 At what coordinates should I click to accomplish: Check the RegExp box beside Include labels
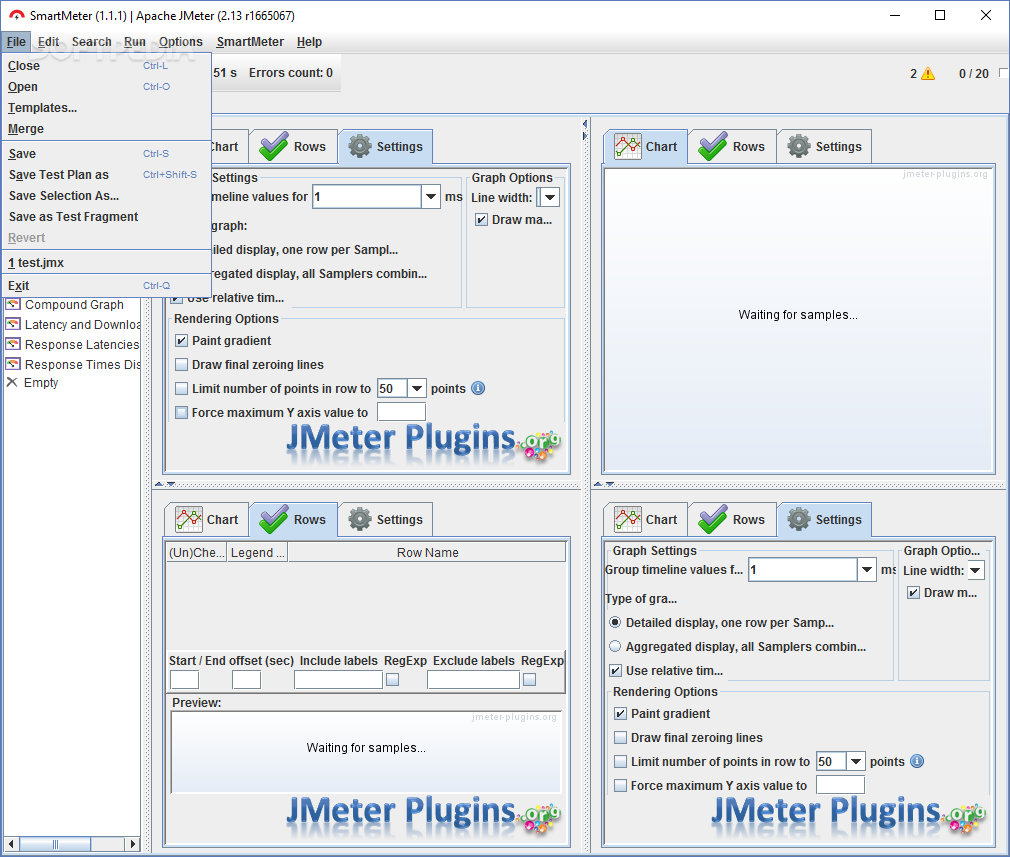coord(392,680)
